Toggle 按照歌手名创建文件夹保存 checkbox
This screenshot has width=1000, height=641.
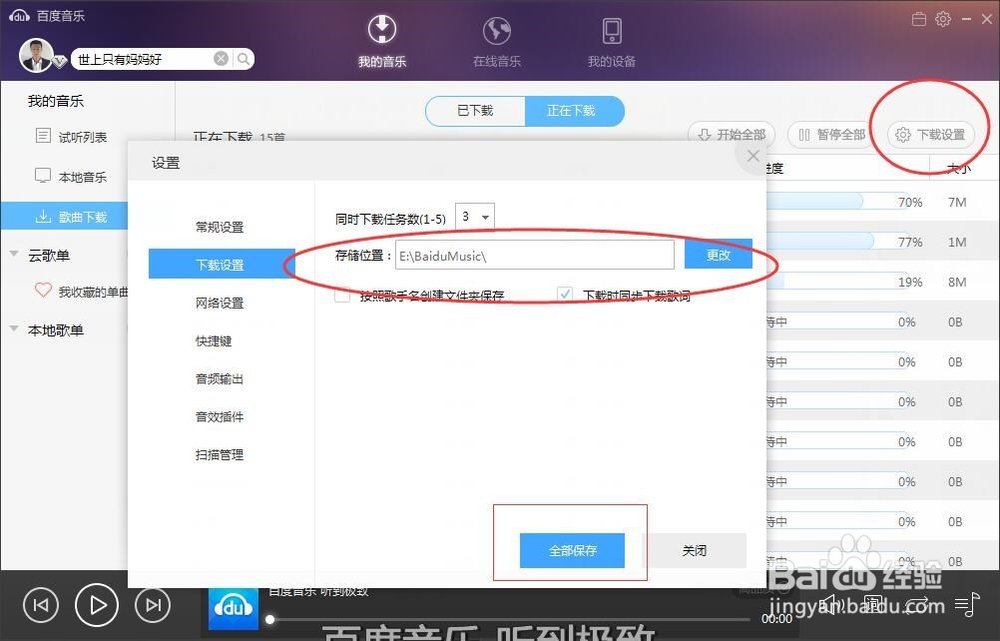[342, 295]
